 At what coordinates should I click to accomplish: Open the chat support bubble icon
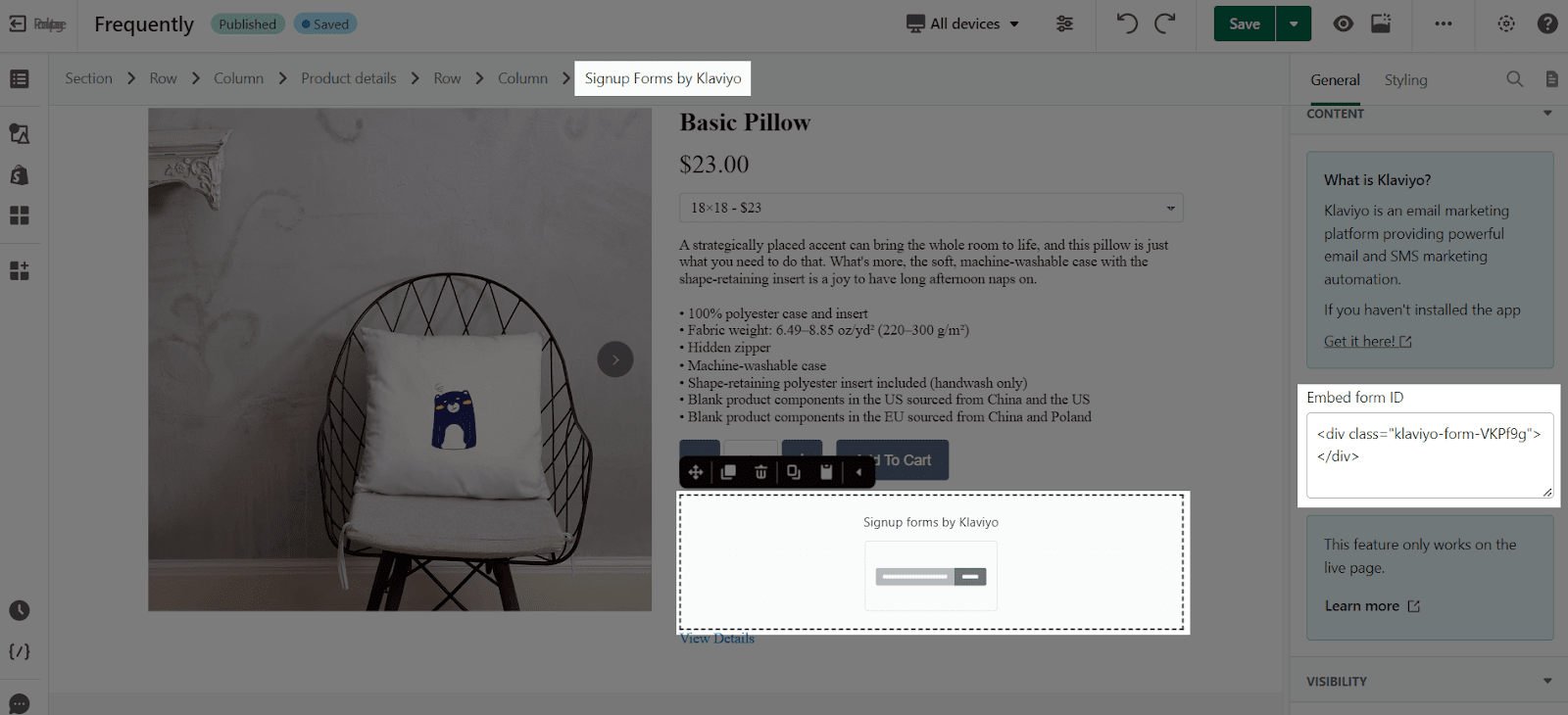pos(20,703)
